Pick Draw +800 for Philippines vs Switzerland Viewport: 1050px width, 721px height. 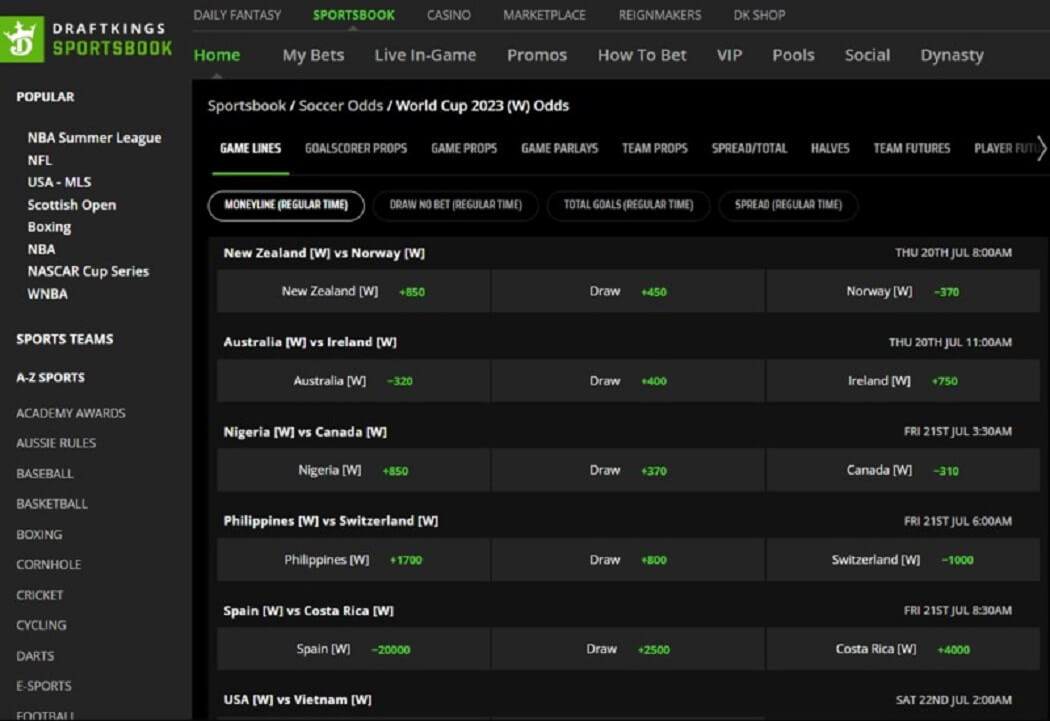(627, 560)
